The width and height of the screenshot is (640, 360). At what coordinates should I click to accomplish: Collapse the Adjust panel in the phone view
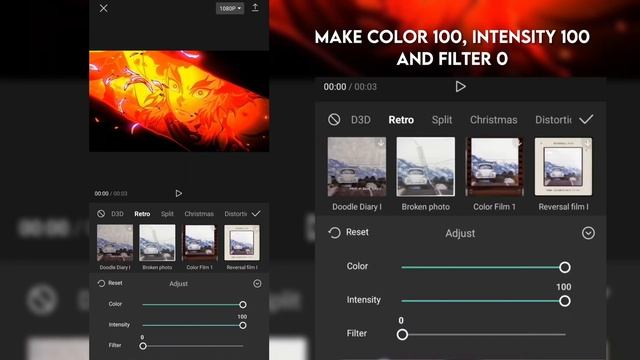coord(257,283)
